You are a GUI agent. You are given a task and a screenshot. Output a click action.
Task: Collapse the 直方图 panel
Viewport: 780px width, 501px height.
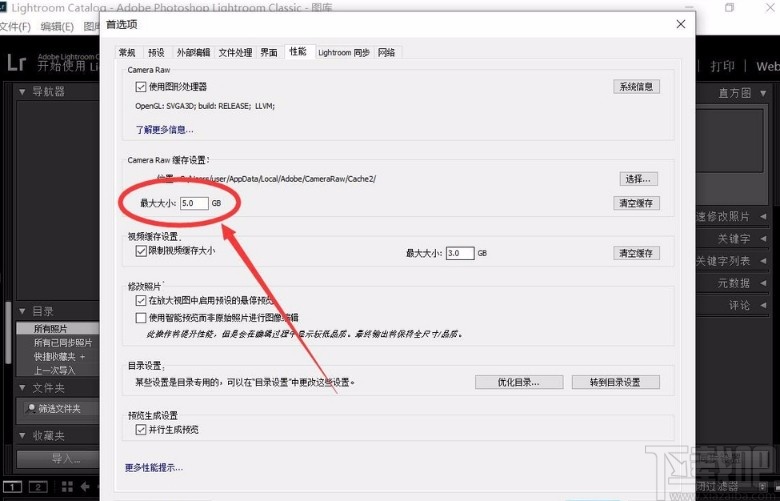click(x=764, y=93)
